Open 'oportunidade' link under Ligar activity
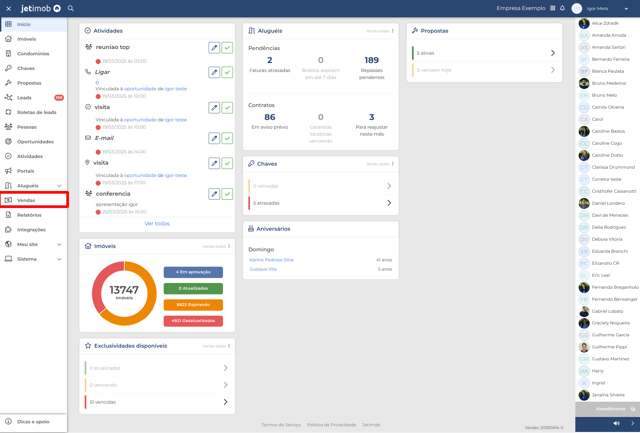This screenshot has width=640, height=433. click(x=140, y=89)
